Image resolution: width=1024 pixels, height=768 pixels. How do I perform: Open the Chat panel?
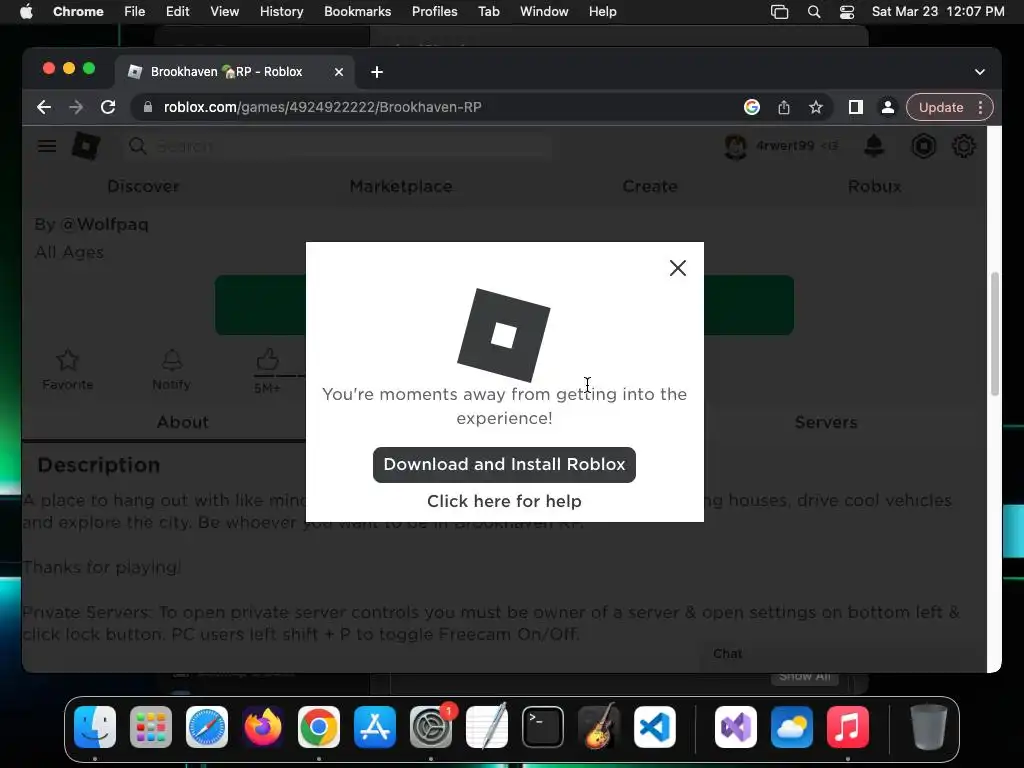tap(728, 654)
